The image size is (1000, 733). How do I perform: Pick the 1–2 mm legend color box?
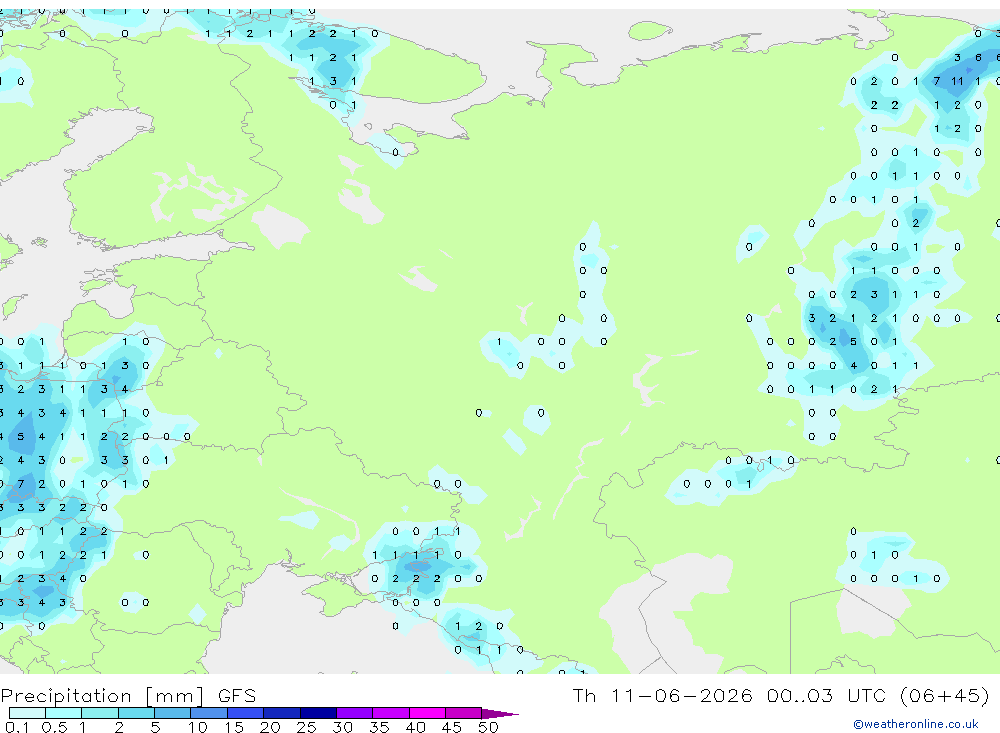click(x=100, y=713)
